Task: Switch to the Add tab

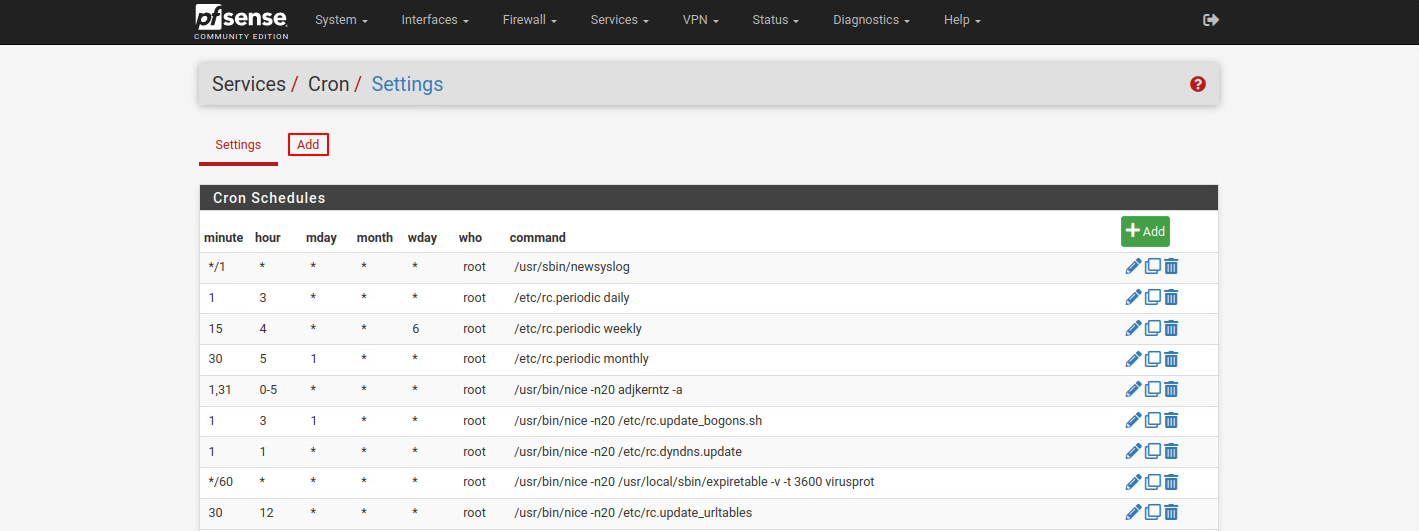Action: coord(308,145)
